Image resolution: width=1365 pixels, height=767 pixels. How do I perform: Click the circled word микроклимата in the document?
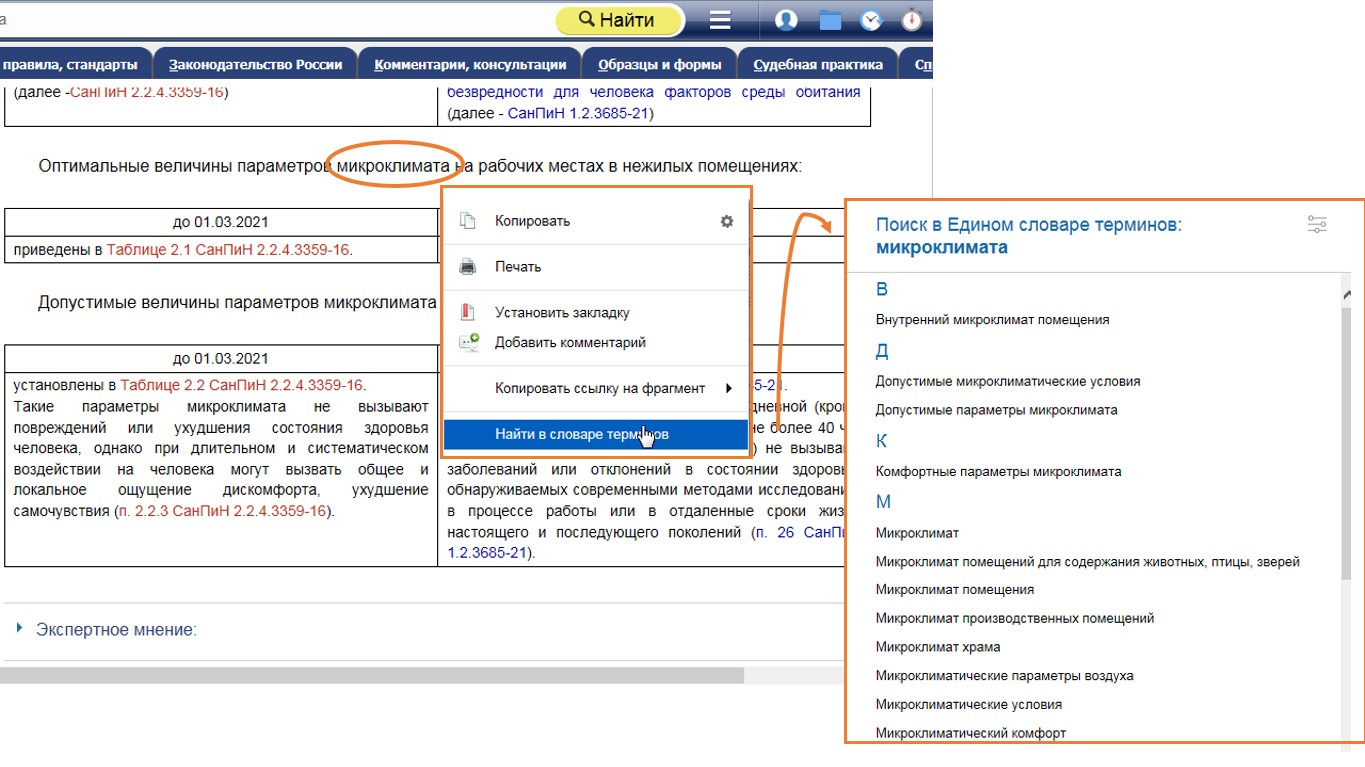[394, 165]
